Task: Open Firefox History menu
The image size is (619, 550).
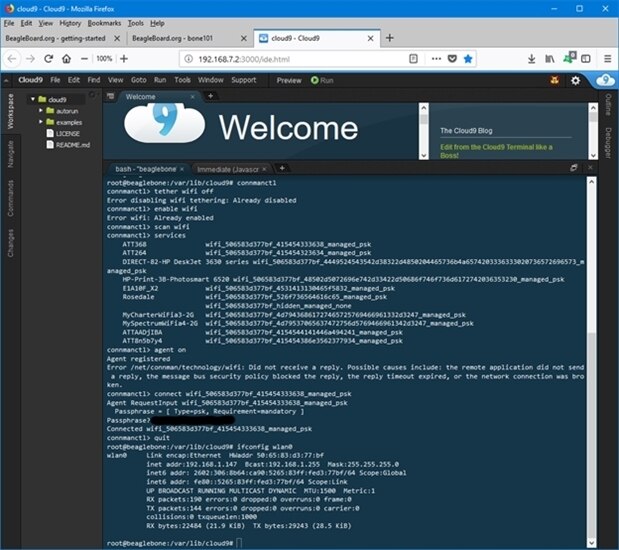Action: [70, 23]
